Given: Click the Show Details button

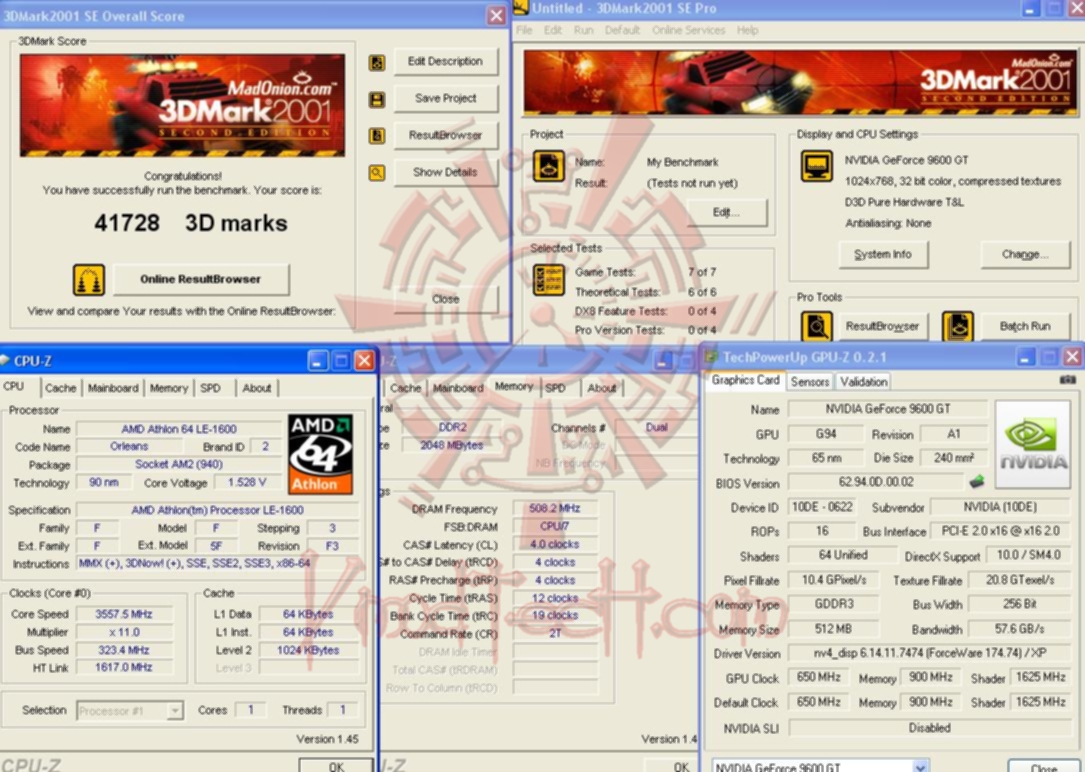Looking at the screenshot, I should pos(446,172).
